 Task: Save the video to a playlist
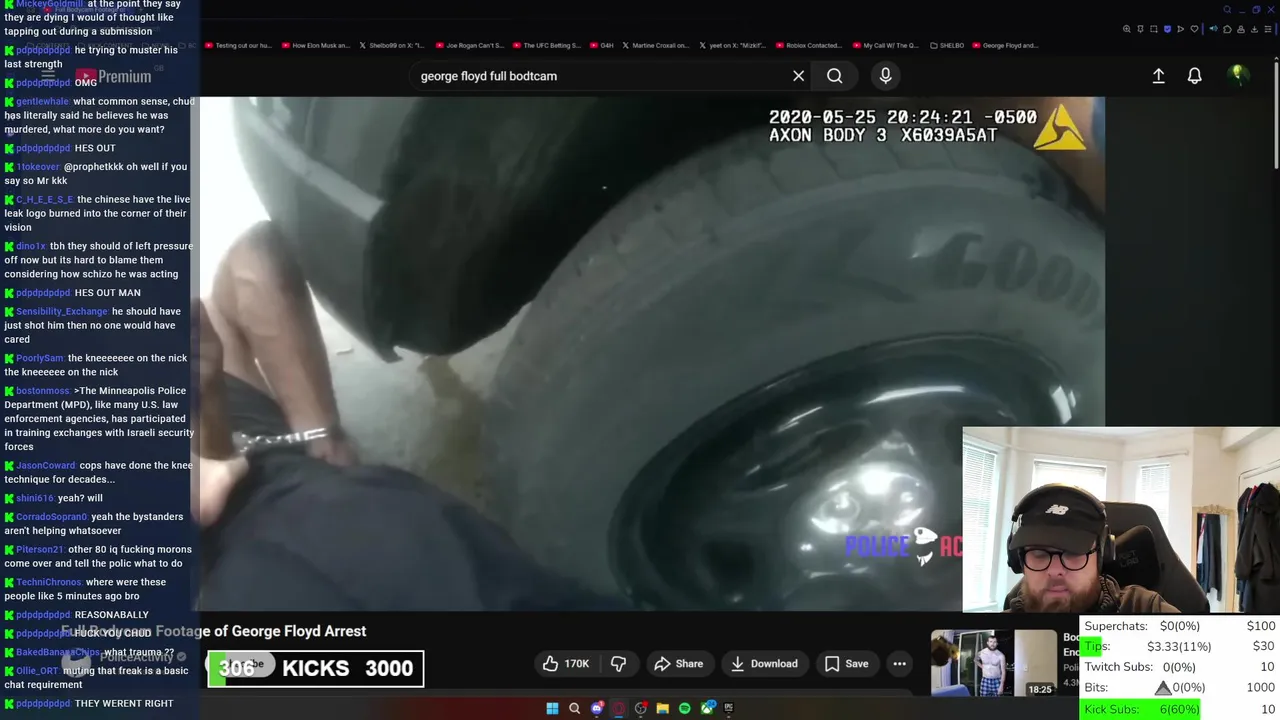pos(846,664)
